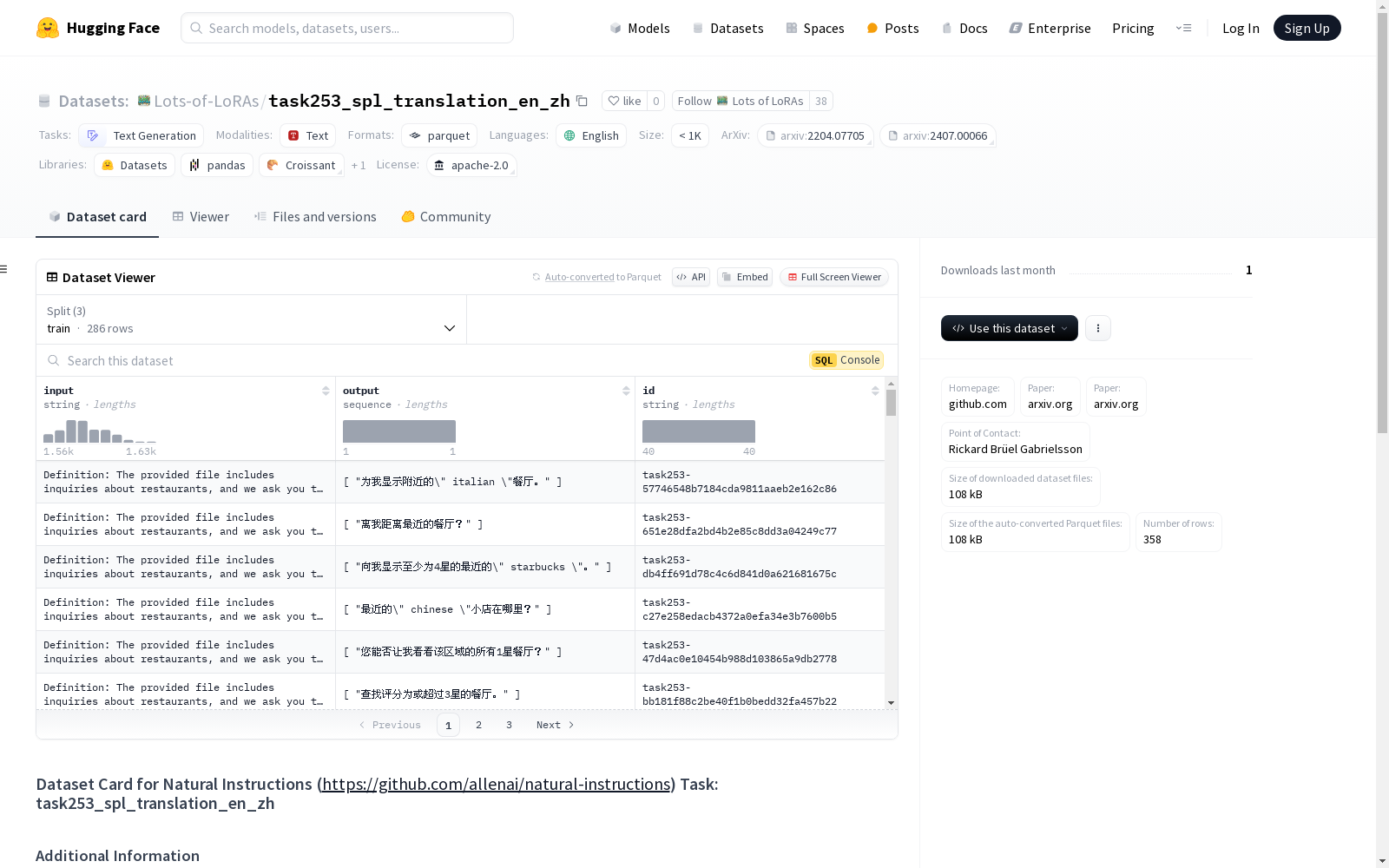Open the Datasets library tag
The height and width of the screenshot is (868, 1389).
(x=135, y=165)
